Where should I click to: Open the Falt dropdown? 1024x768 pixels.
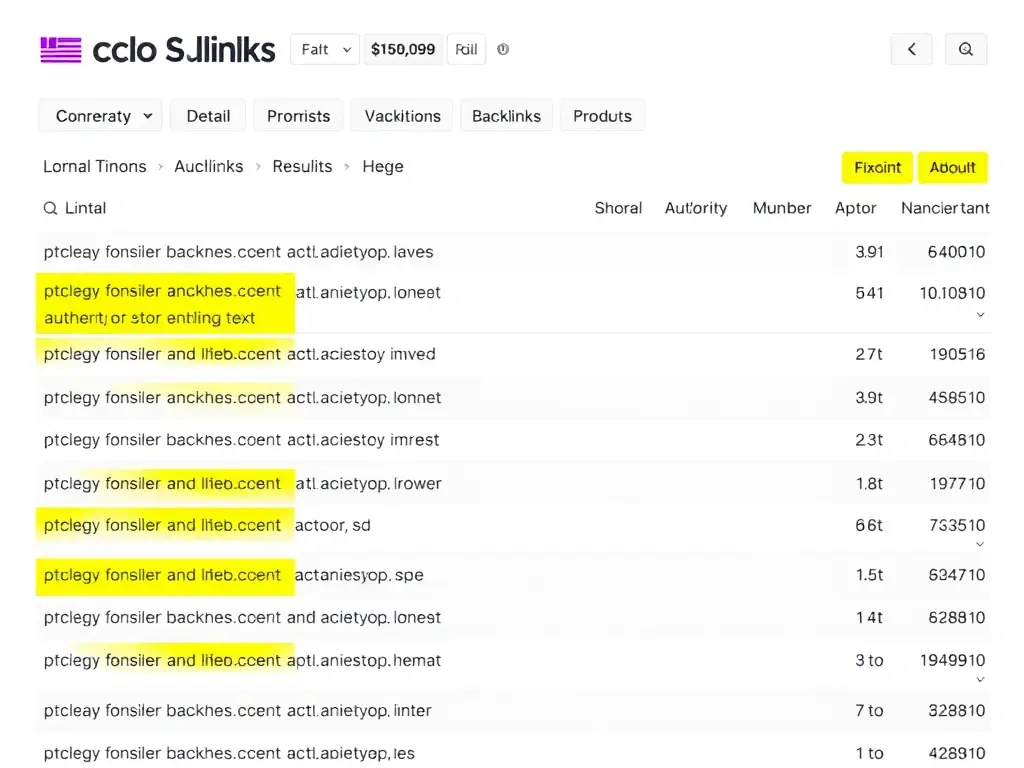(325, 50)
